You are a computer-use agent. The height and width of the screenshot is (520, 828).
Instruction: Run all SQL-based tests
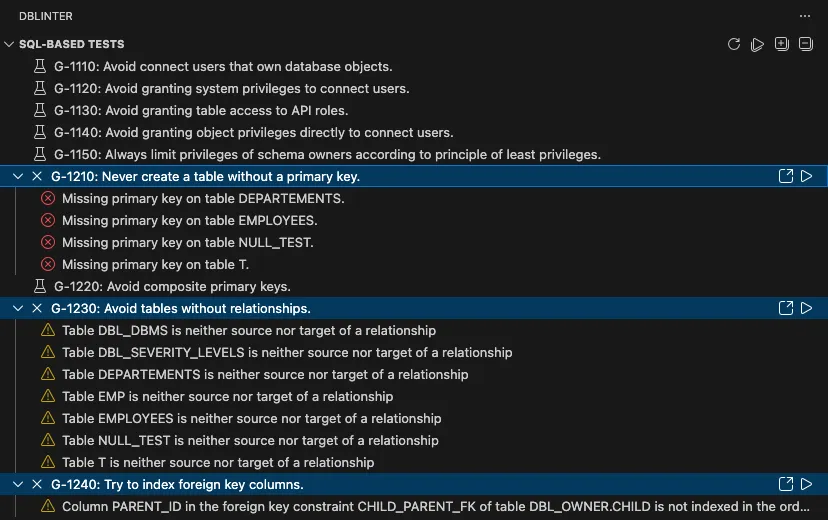pos(757,44)
